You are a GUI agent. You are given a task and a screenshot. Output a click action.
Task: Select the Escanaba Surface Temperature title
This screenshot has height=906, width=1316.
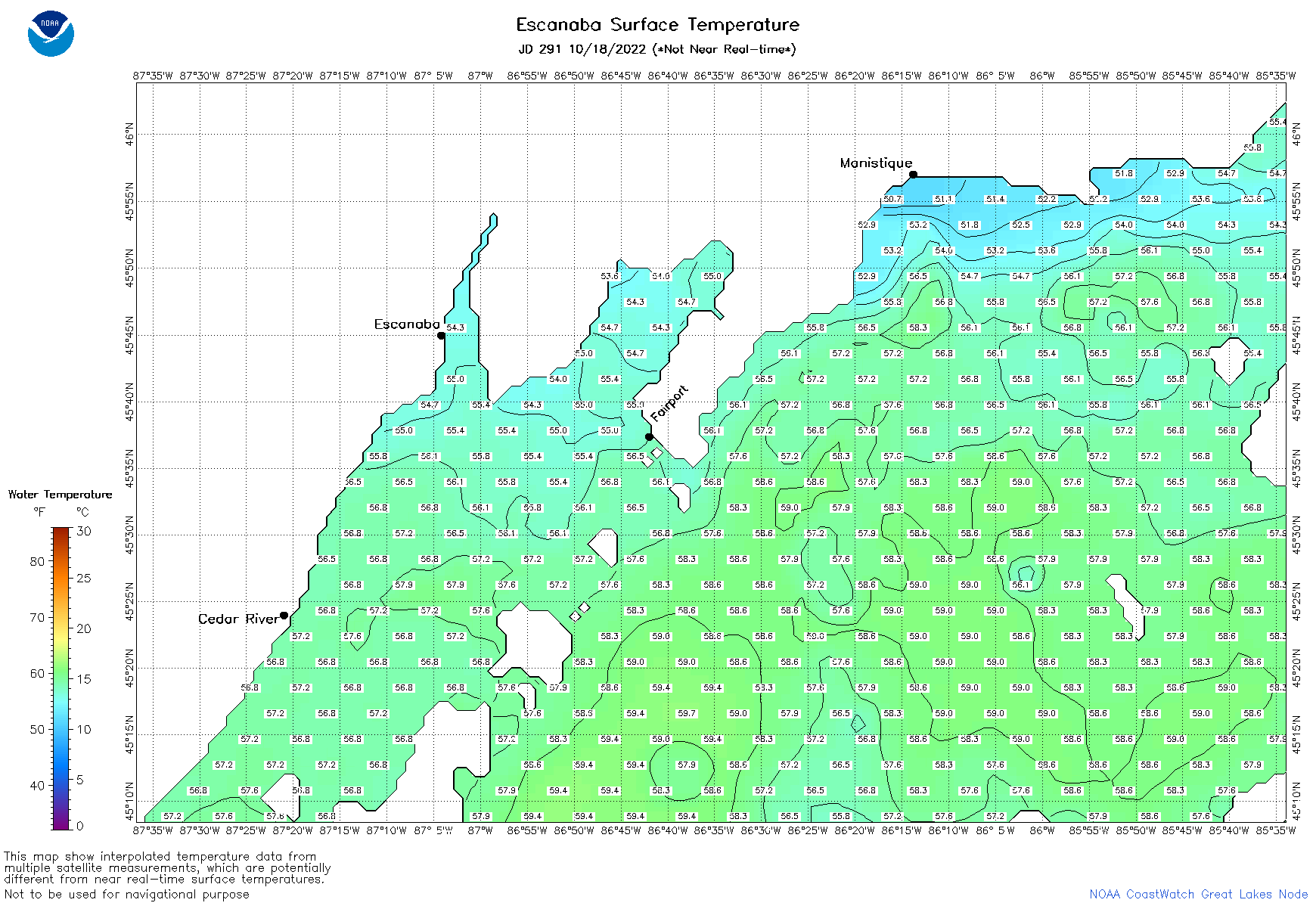point(657,25)
